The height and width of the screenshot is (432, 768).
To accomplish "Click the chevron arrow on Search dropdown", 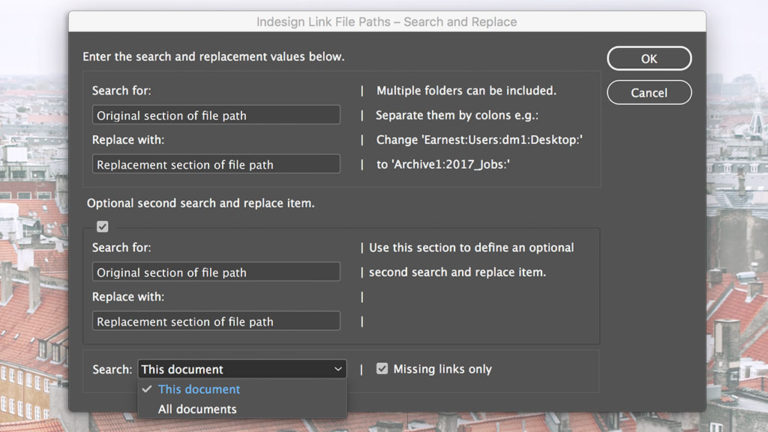I will click(337, 369).
